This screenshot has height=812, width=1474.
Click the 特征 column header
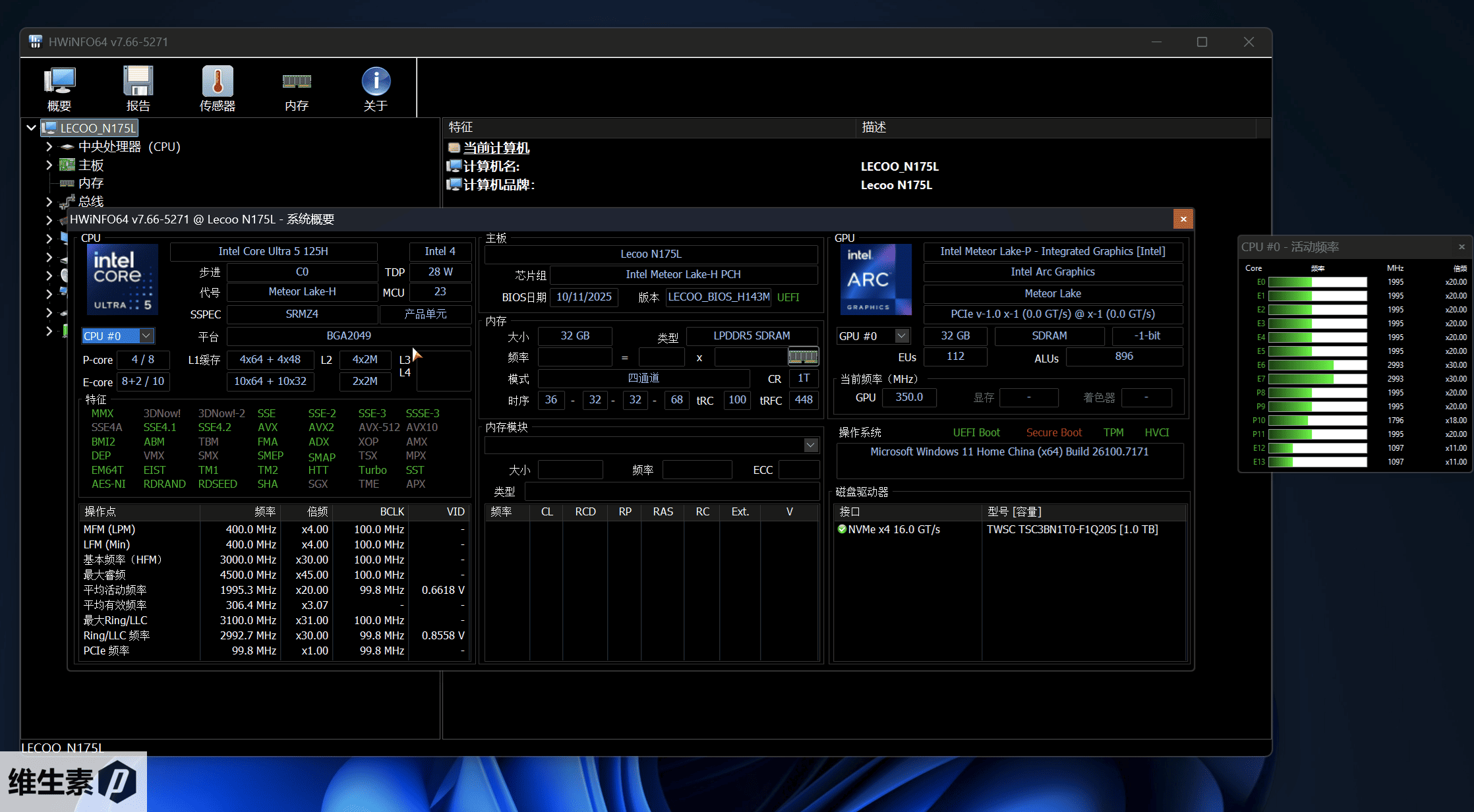(x=460, y=127)
